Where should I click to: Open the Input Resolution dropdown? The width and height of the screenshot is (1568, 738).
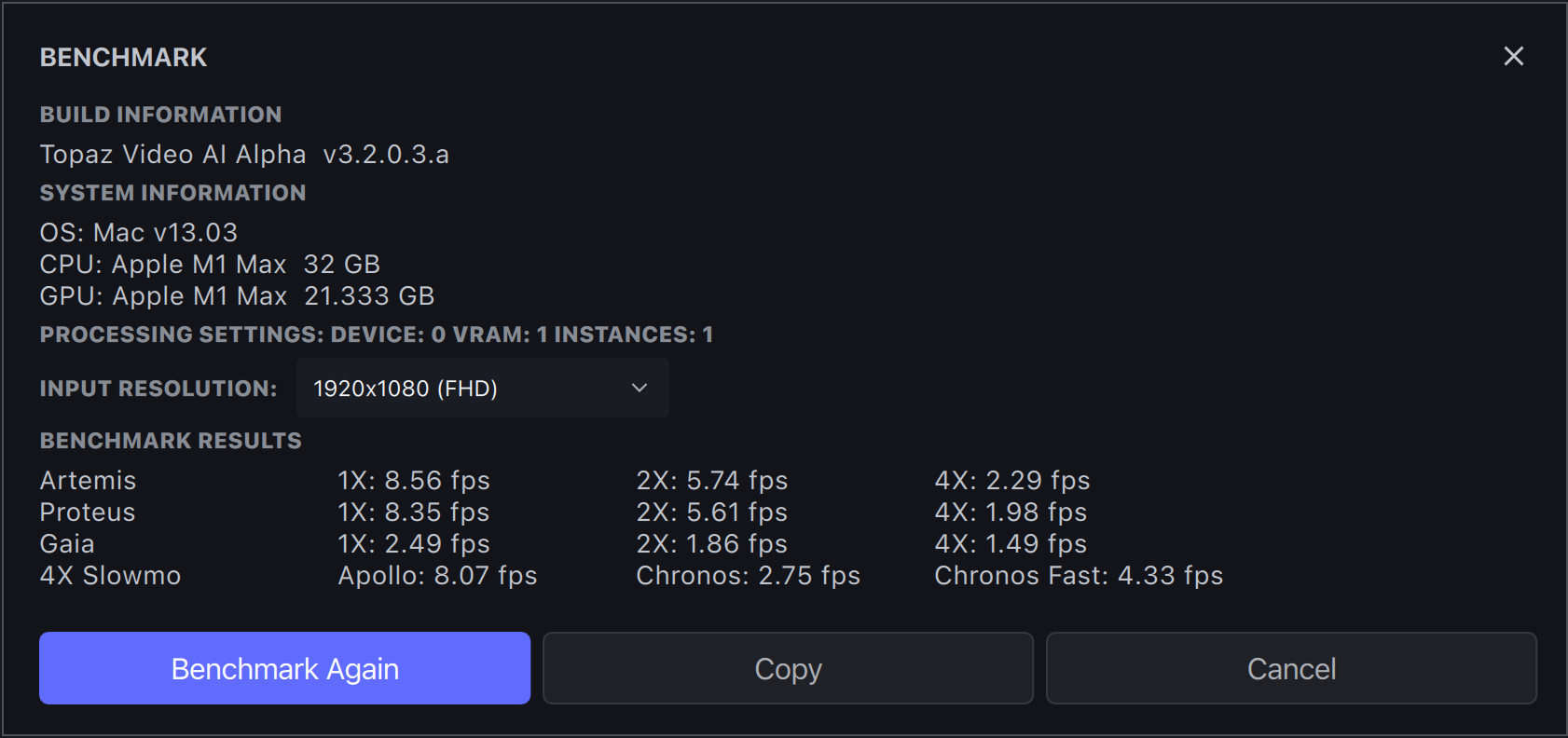(482, 389)
